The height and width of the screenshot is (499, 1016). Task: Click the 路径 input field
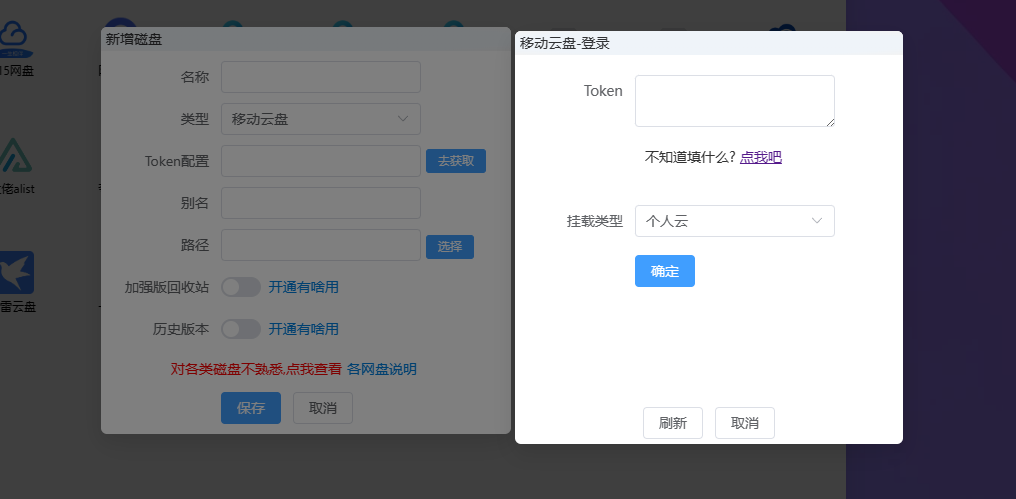pos(321,245)
